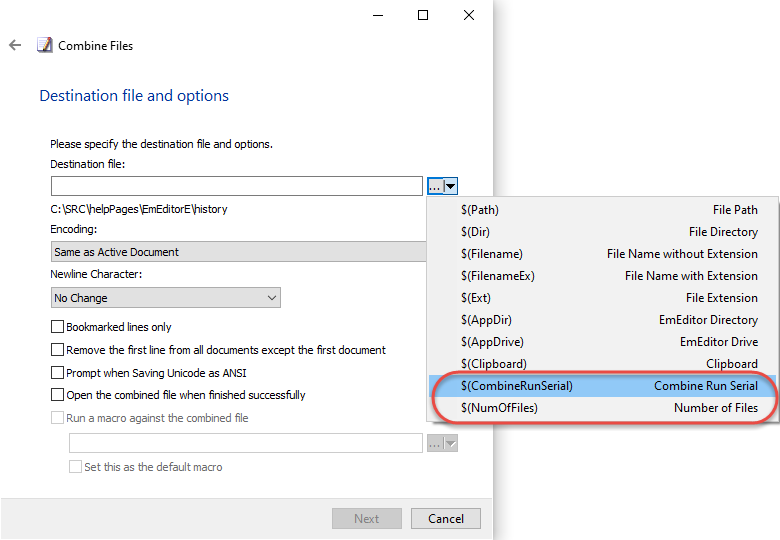Close the Combine Files window
Image resolution: width=780 pixels, height=540 pixels.
click(x=469, y=15)
